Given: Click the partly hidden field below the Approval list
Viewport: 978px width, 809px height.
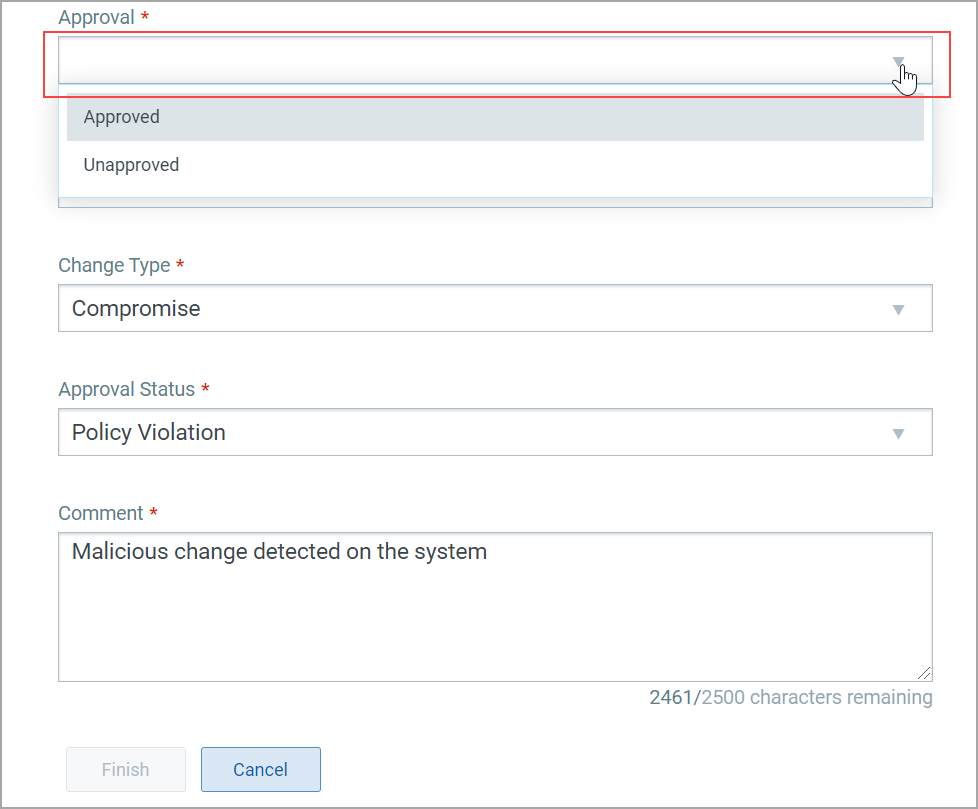Looking at the screenshot, I should click(x=495, y=203).
